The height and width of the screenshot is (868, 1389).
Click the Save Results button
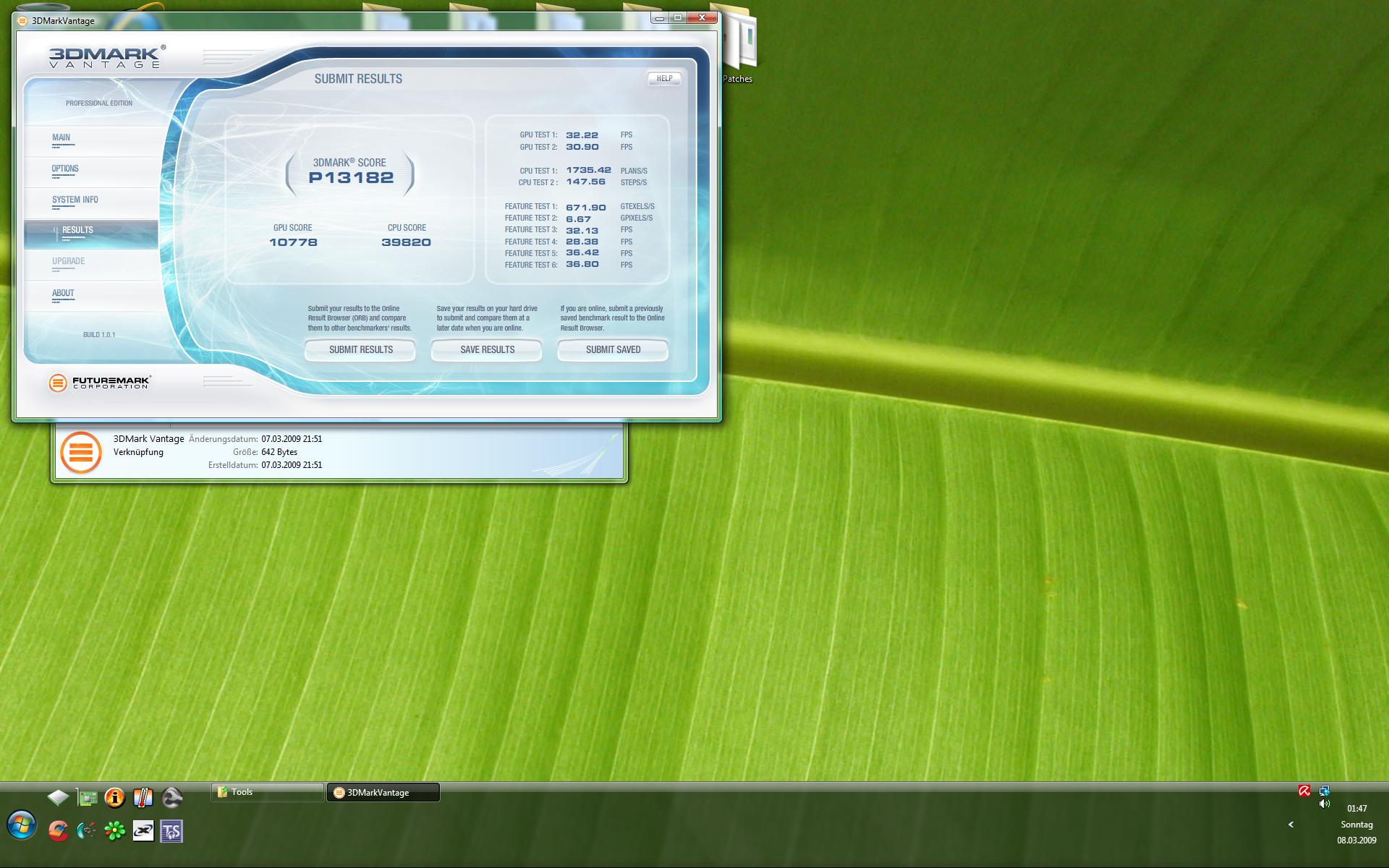point(487,349)
